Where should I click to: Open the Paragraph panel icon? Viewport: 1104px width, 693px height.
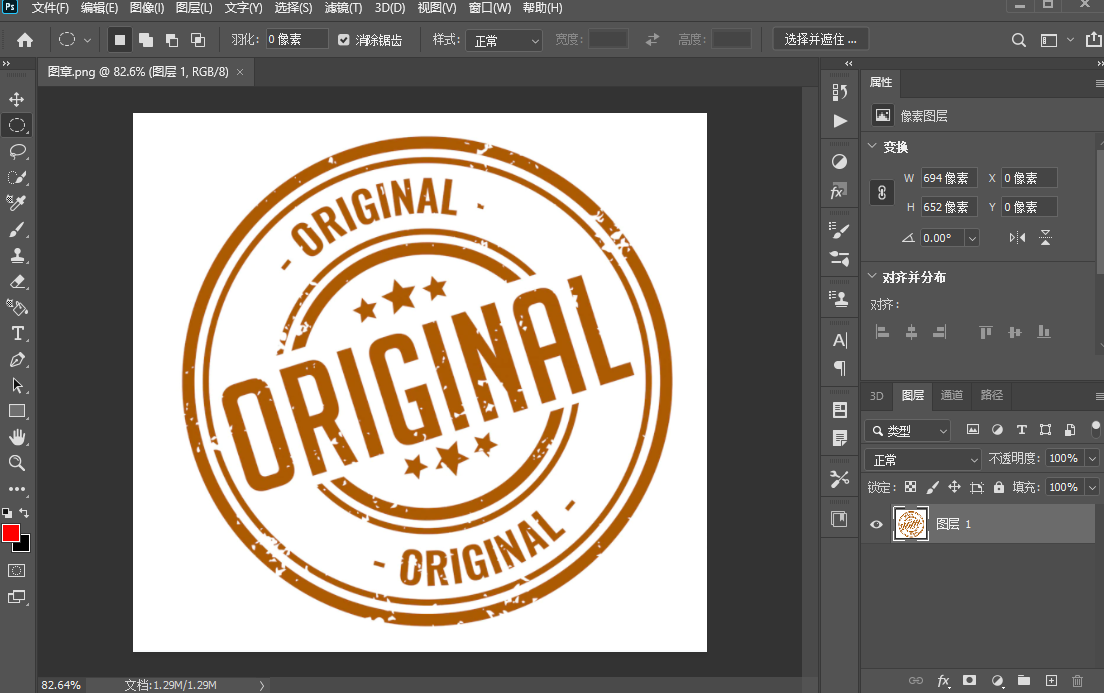coord(839,368)
